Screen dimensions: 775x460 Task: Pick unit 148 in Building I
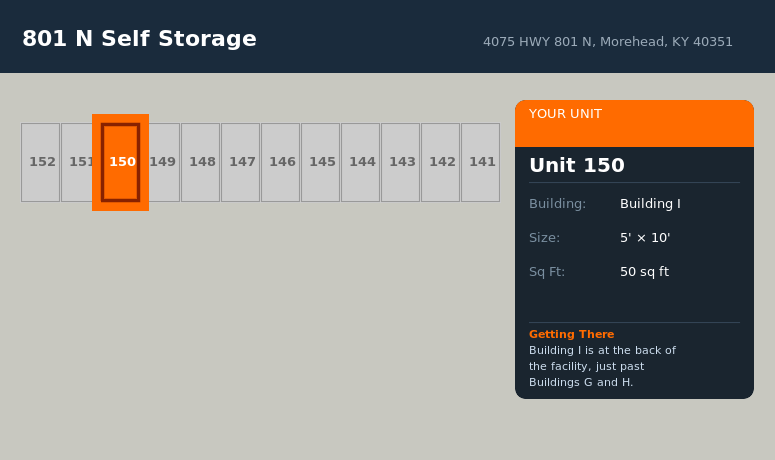coord(201,162)
